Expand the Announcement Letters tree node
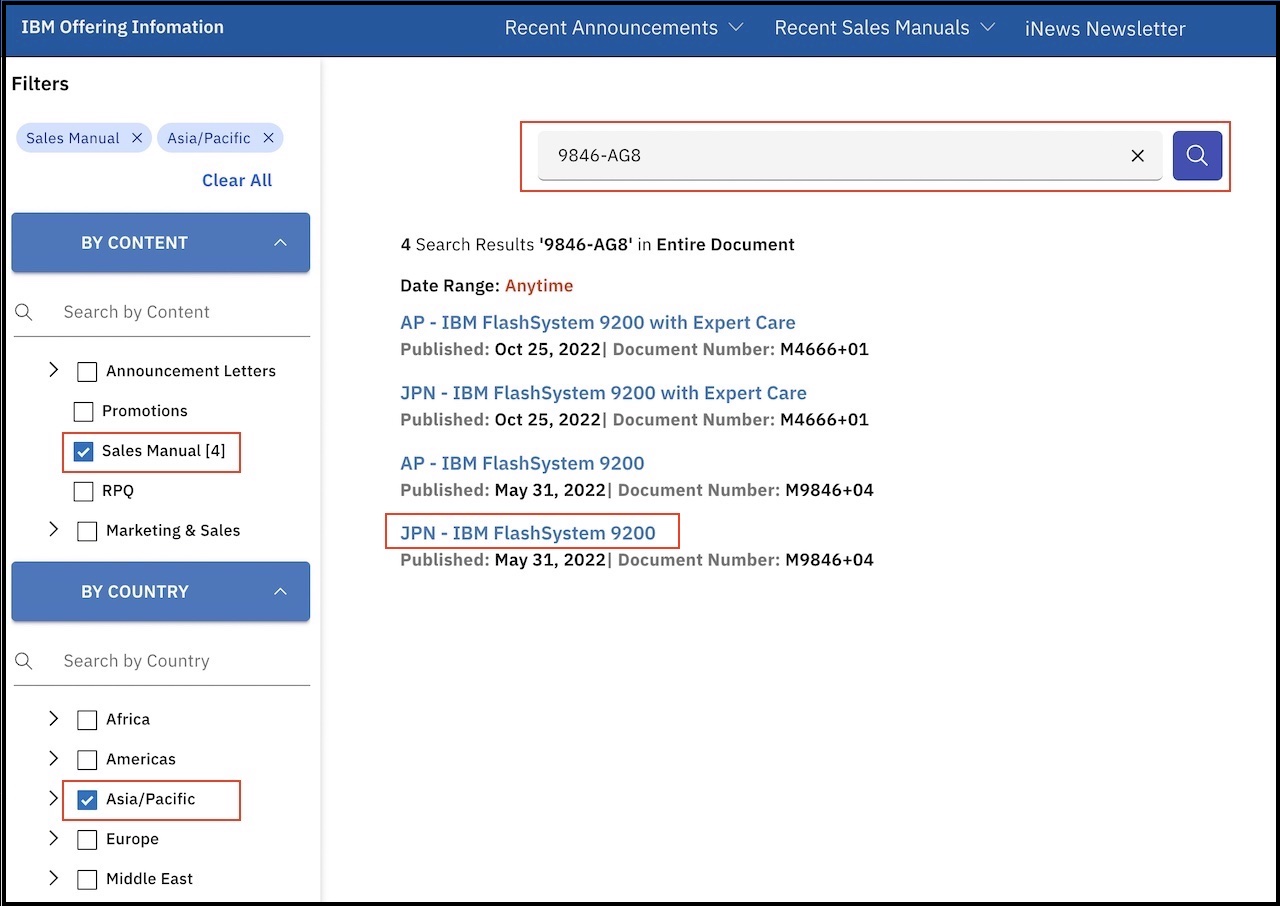This screenshot has height=906, width=1280. [x=54, y=370]
